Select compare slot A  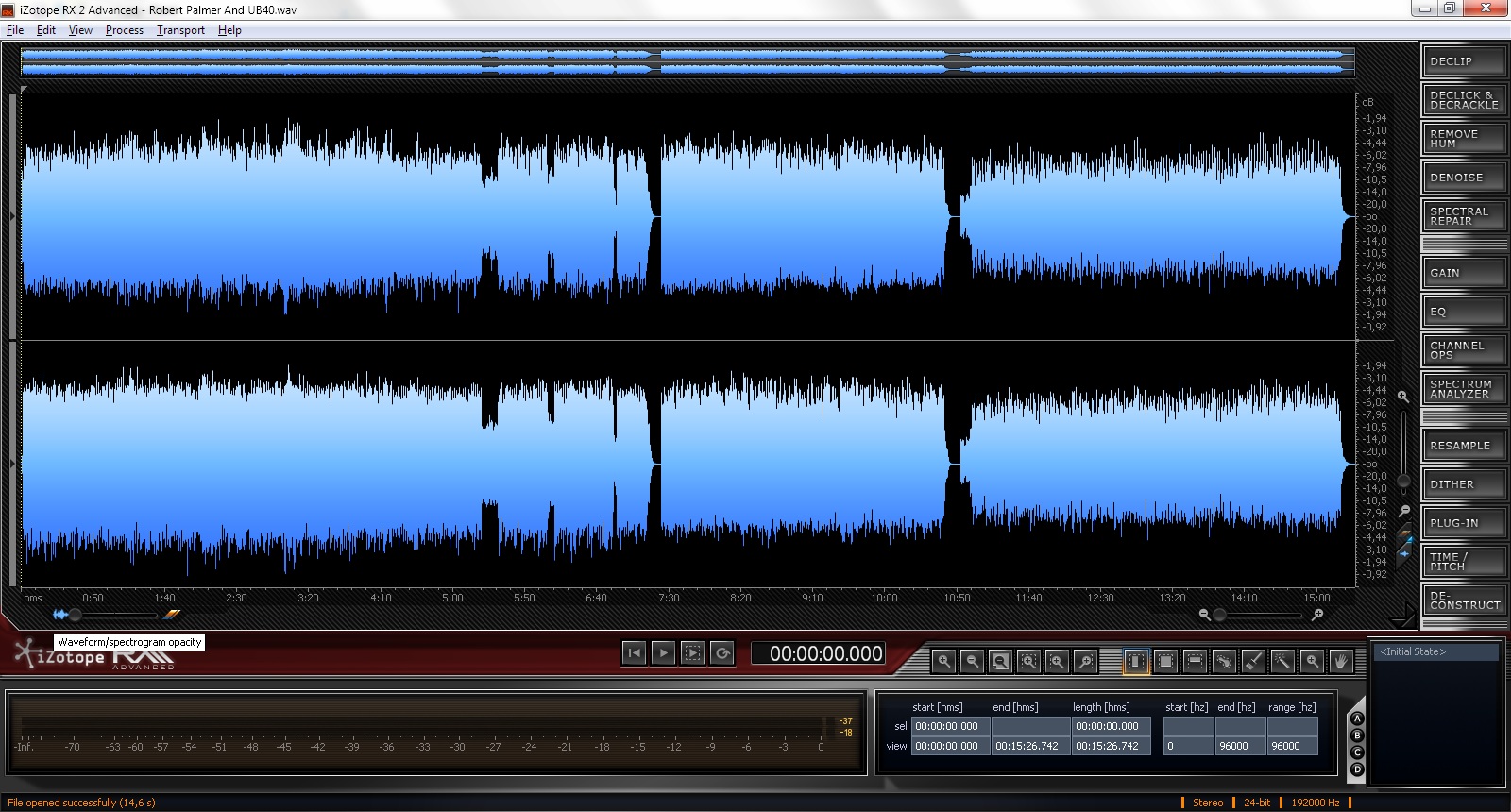point(1357,719)
